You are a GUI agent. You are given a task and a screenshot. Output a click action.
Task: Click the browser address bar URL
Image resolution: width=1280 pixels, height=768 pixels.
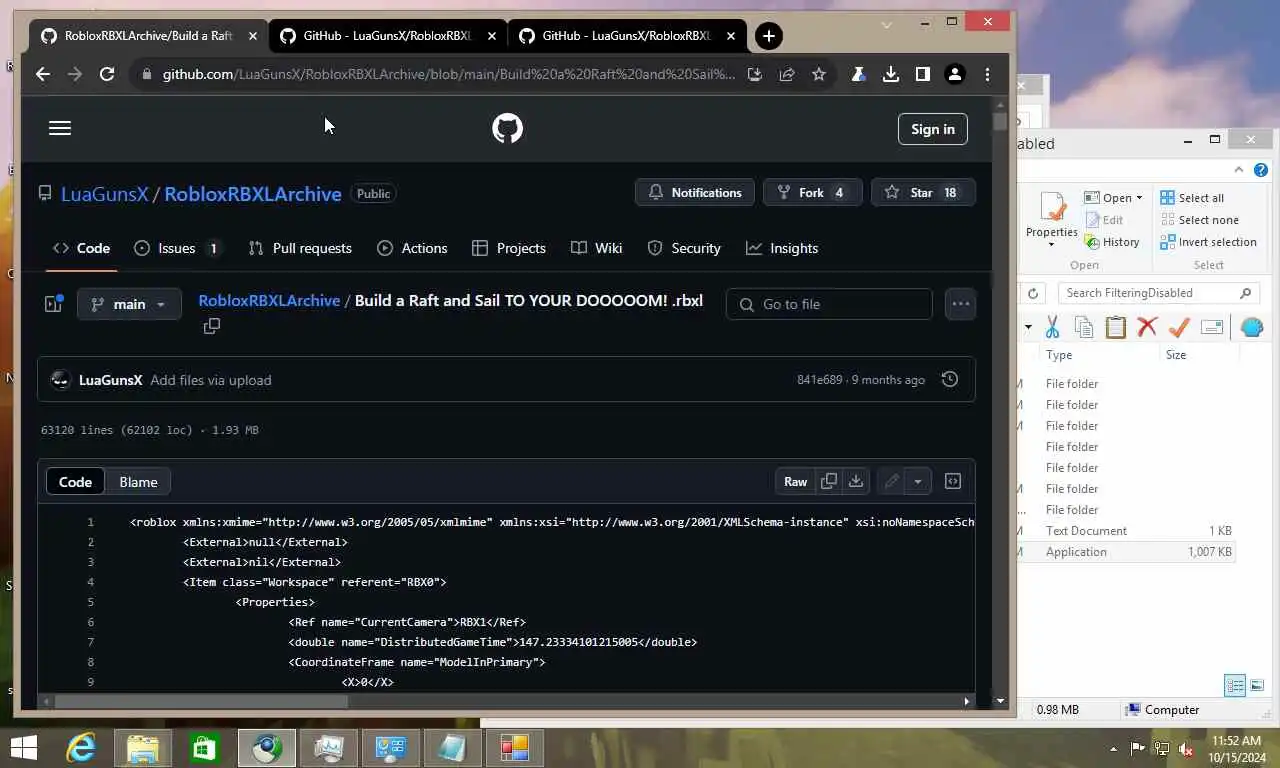pos(448,74)
